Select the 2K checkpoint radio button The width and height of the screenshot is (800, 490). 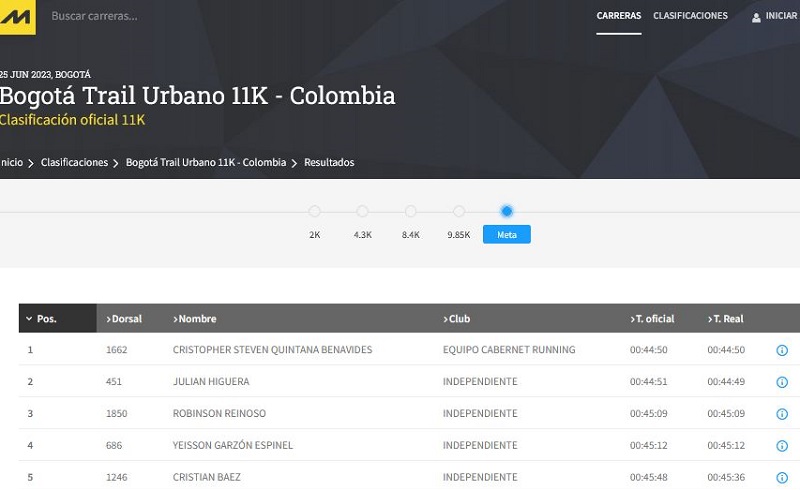pyautogui.click(x=314, y=212)
